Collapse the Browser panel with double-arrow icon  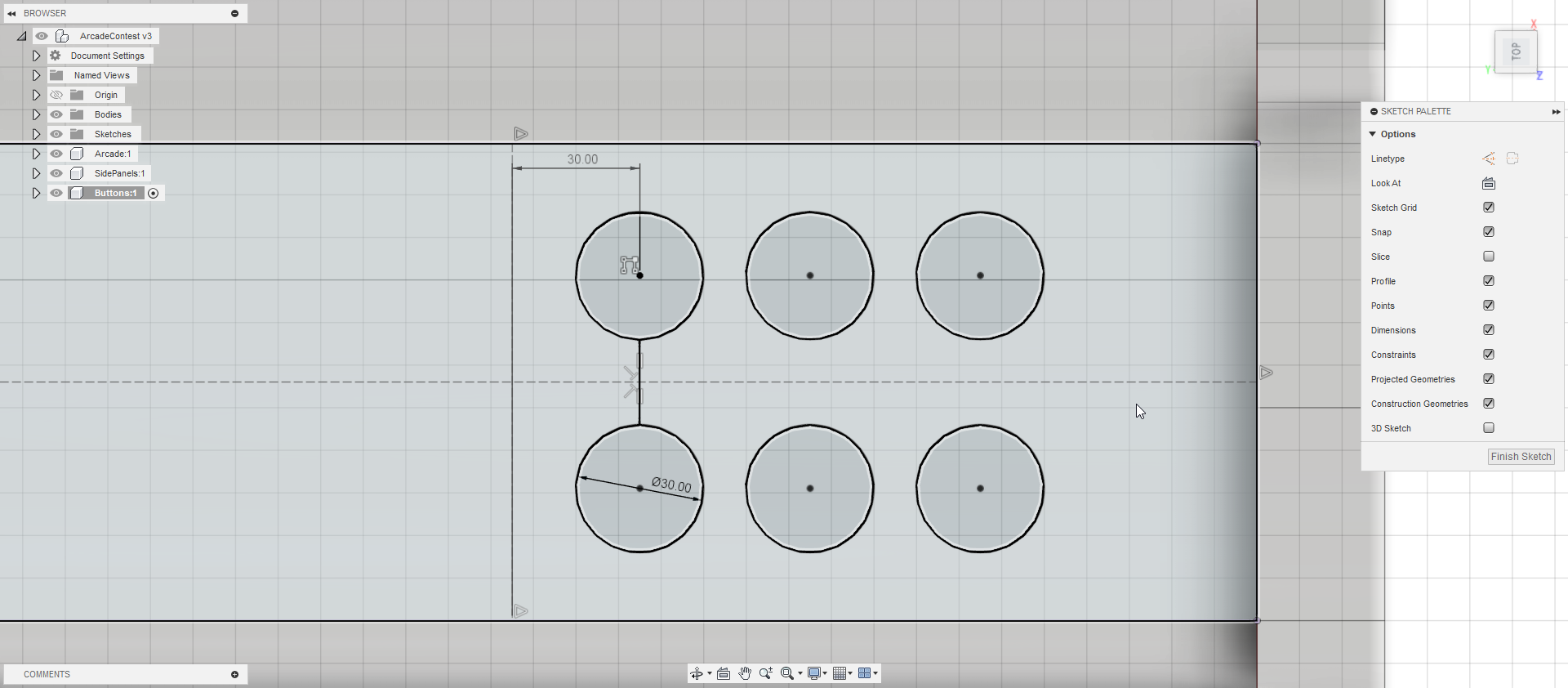point(11,13)
